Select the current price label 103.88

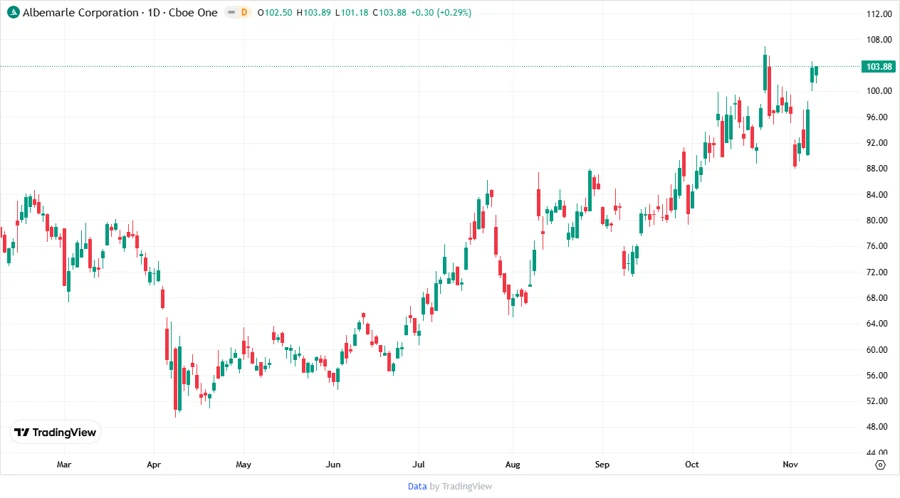(879, 67)
